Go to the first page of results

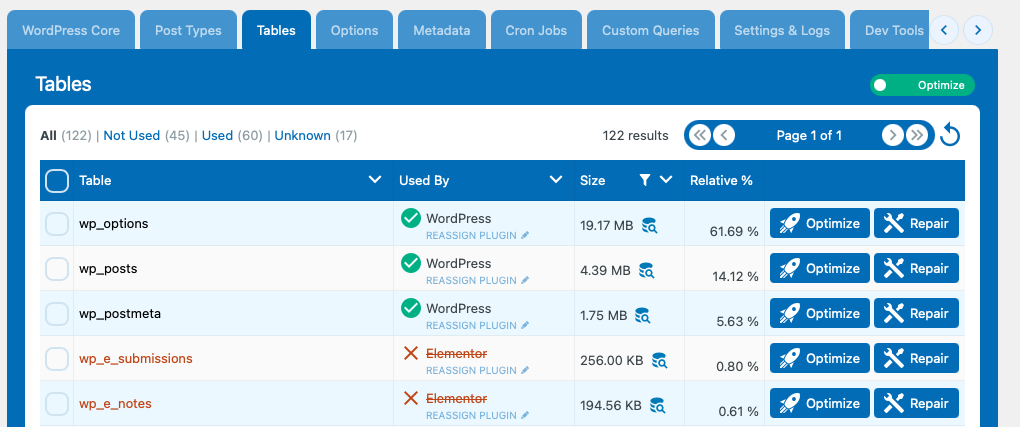pos(701,135)
